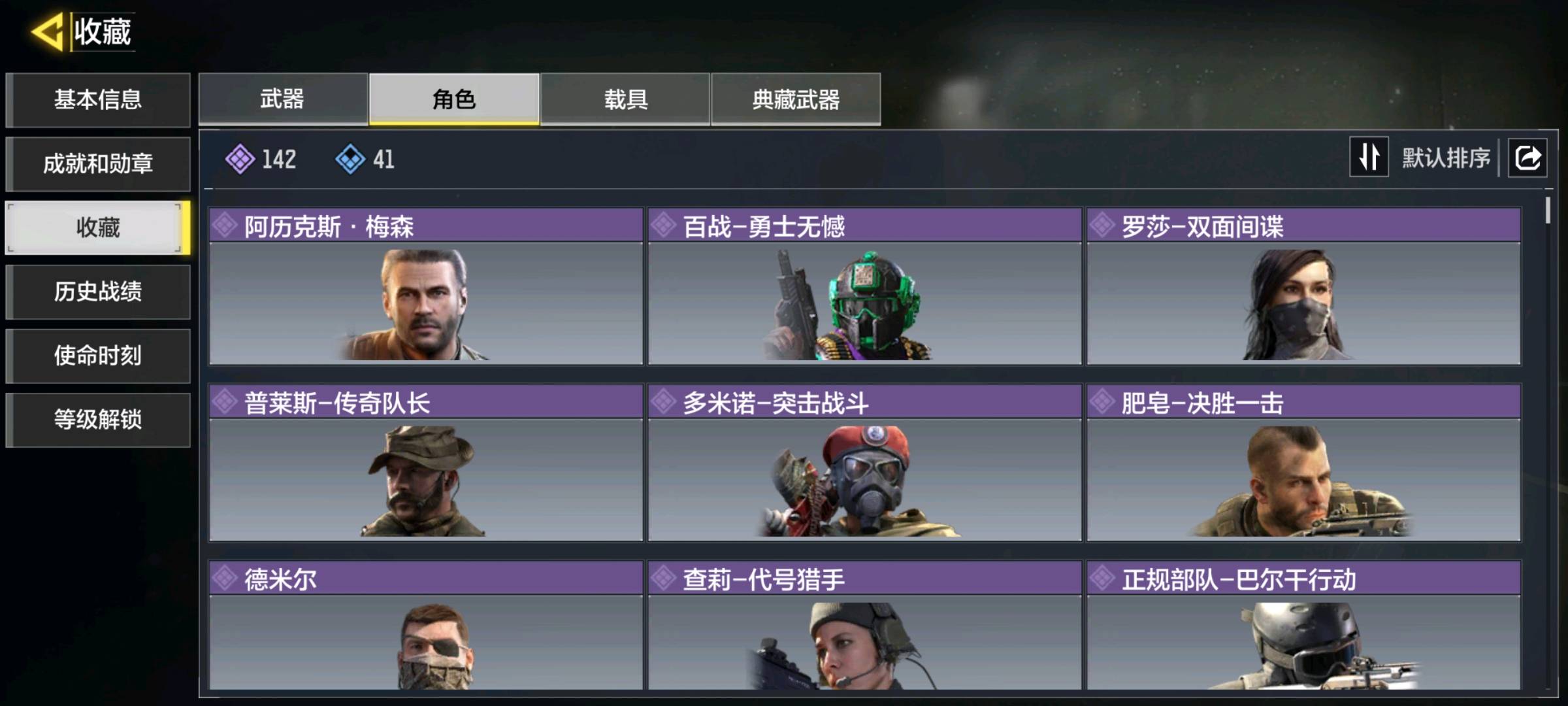Image resolution: width=1568 pixels, height=706 pixels.
Task: Go to 历史战绩 section
Action: pyautogui.click(x=98, y=292)
